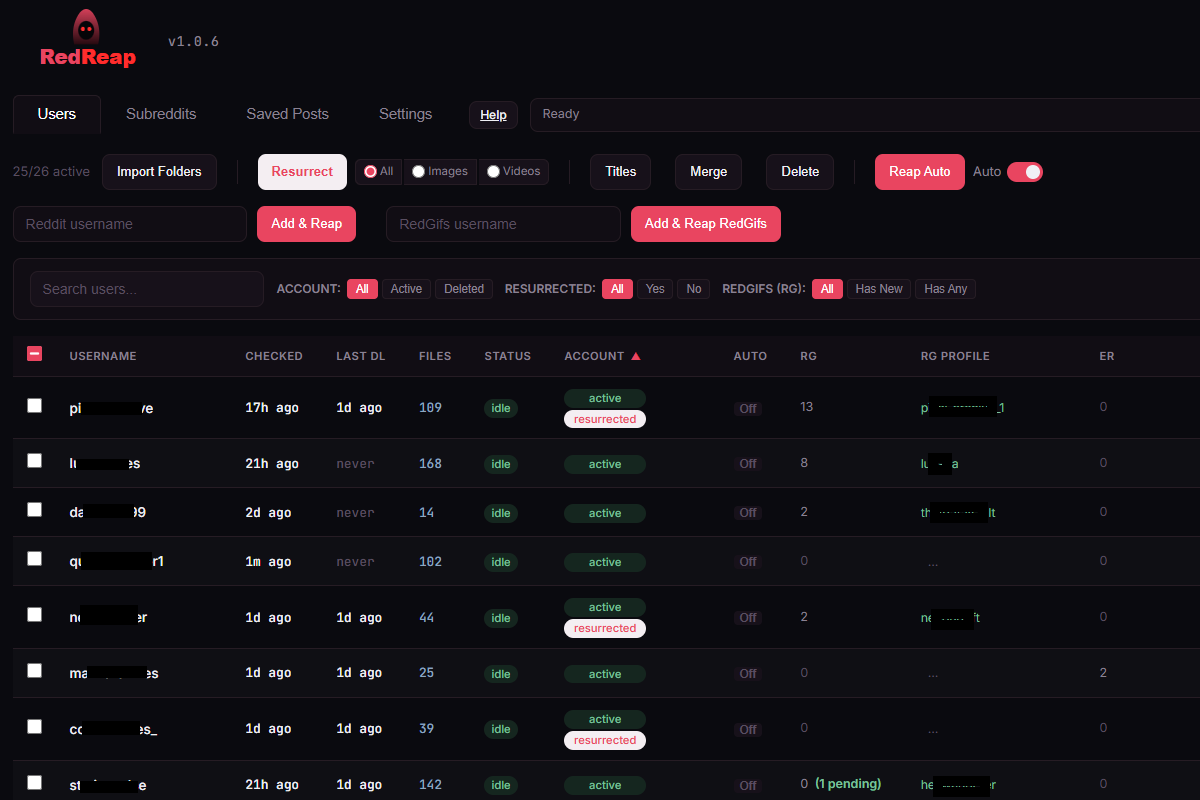Filter RedGifs by Has Any
Screen dimensions: 1200x800
tap(946, 289)
